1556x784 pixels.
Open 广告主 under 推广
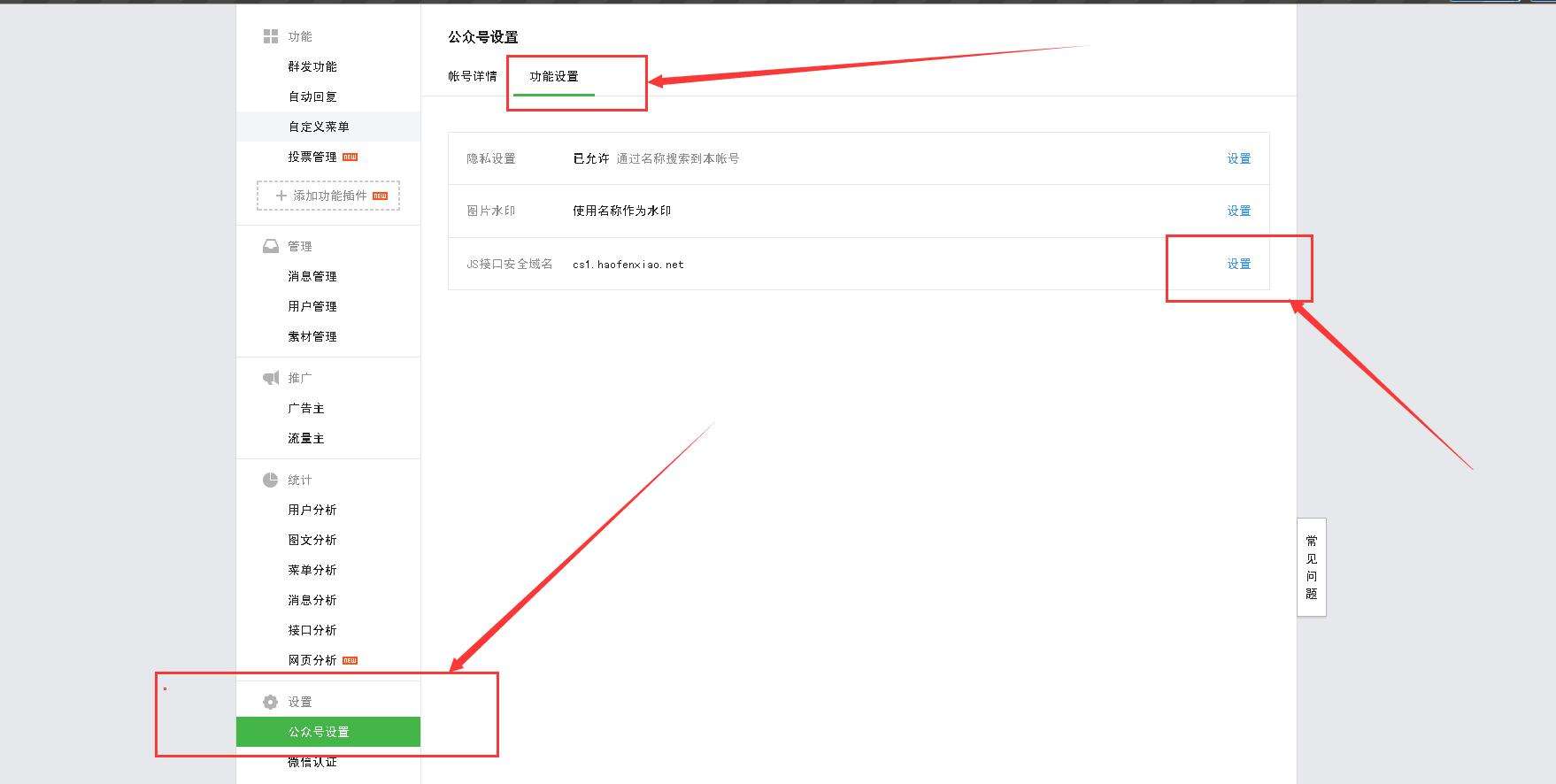(306, 408)
